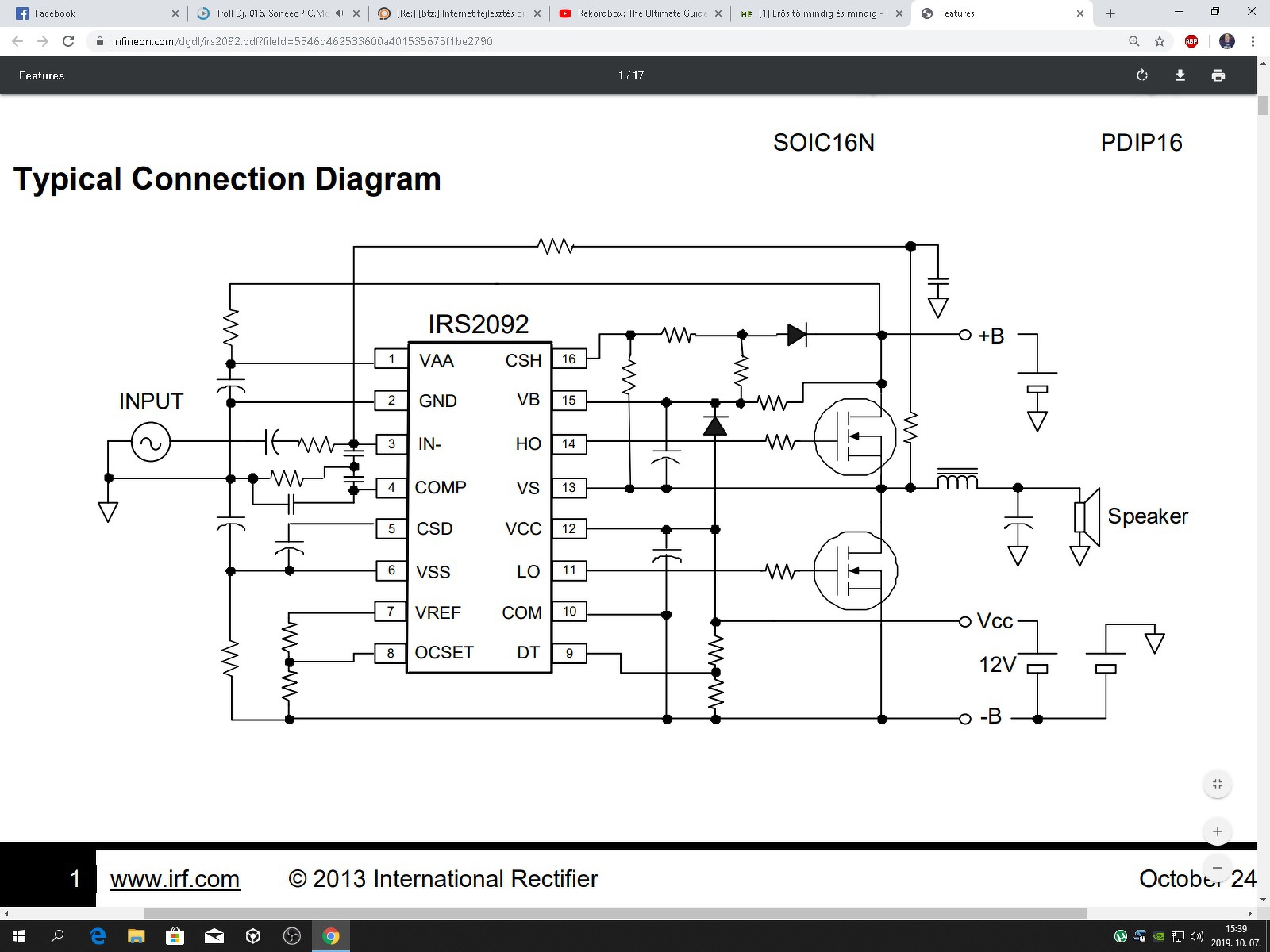Open the Chrome profile avatar menu
1270x952 pixels.
tap(1227, 41)
